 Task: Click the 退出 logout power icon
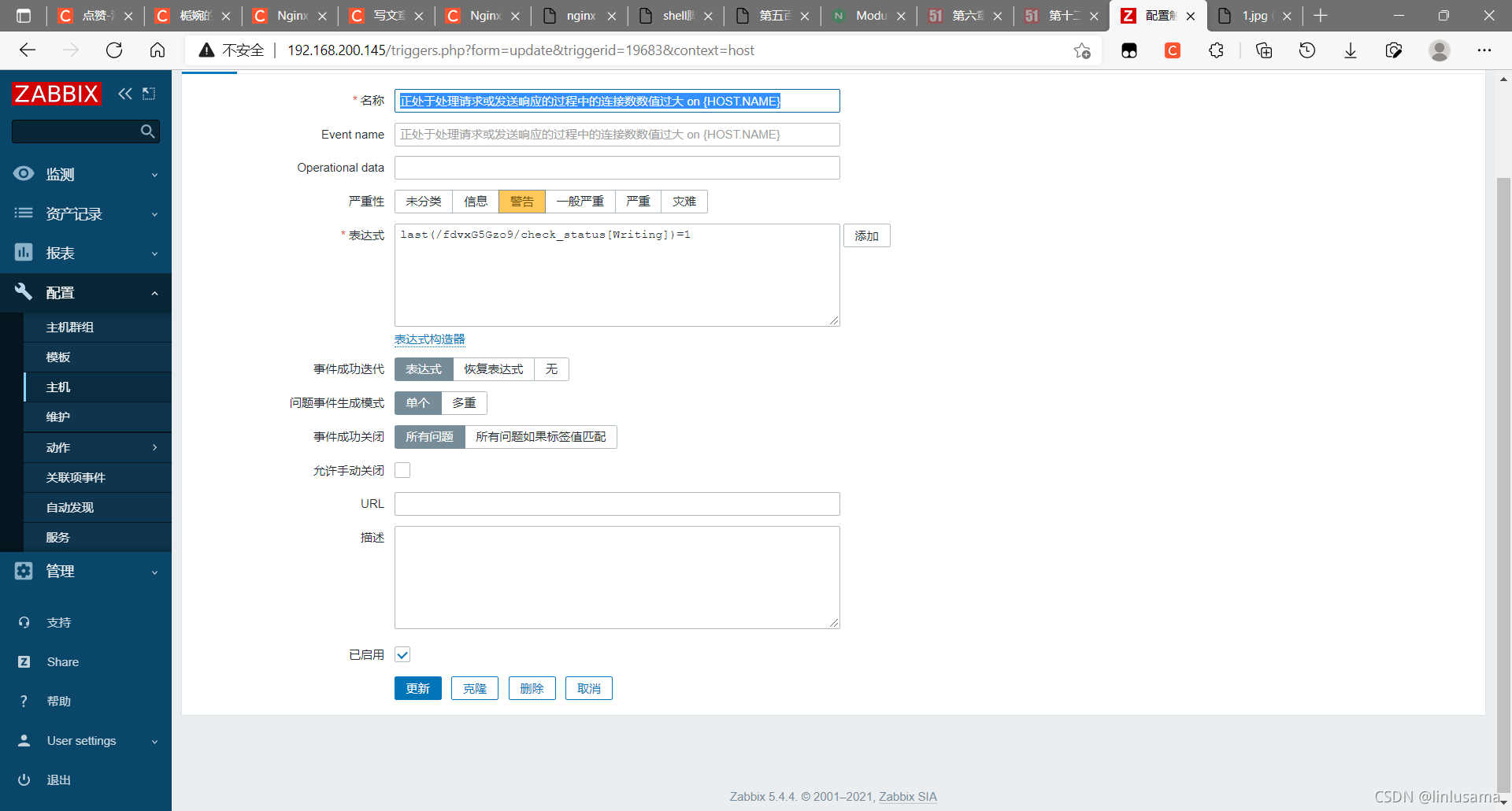pyautogui.click(x=24, y=780)
